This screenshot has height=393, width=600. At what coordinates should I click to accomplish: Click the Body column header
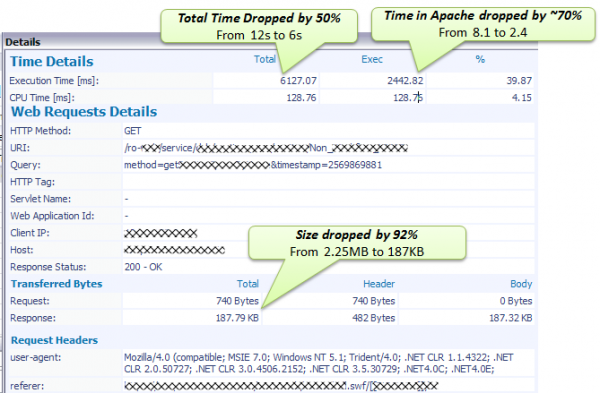[521, 284]
